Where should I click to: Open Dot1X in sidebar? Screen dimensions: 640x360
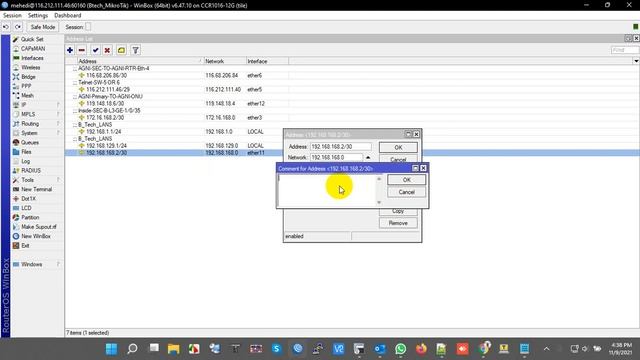click(x=29, y=199)
